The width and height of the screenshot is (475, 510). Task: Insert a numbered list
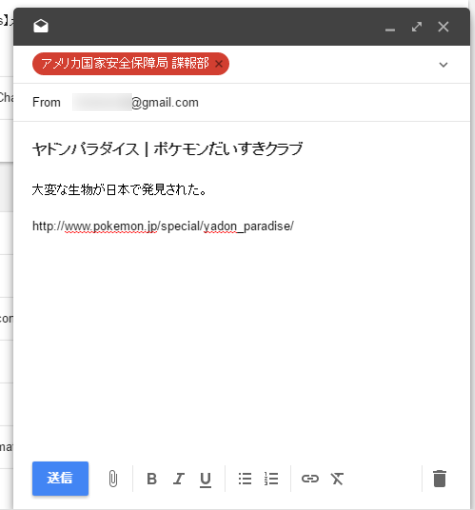[x=271, y=479]
